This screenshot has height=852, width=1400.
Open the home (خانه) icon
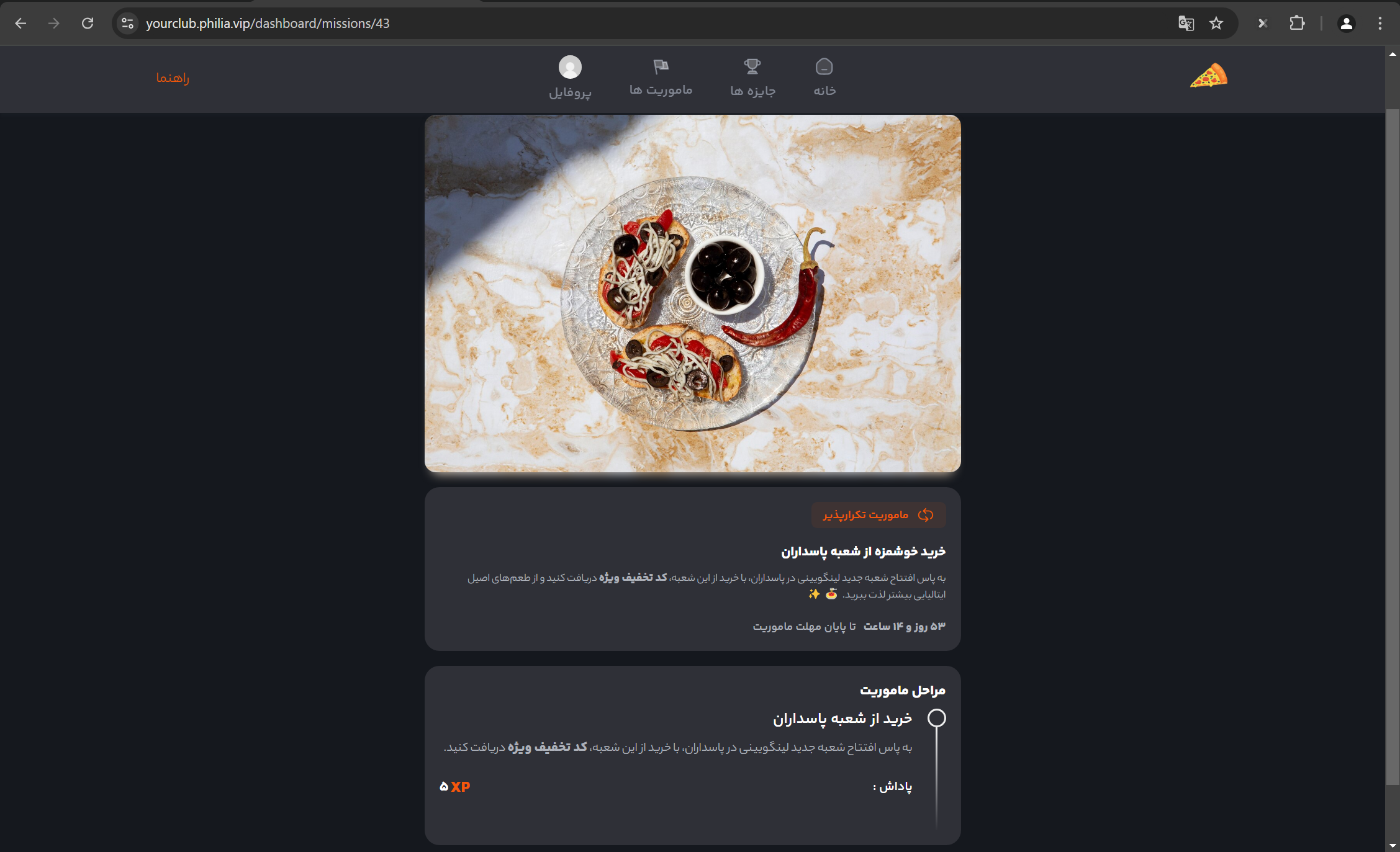(824, 66)
